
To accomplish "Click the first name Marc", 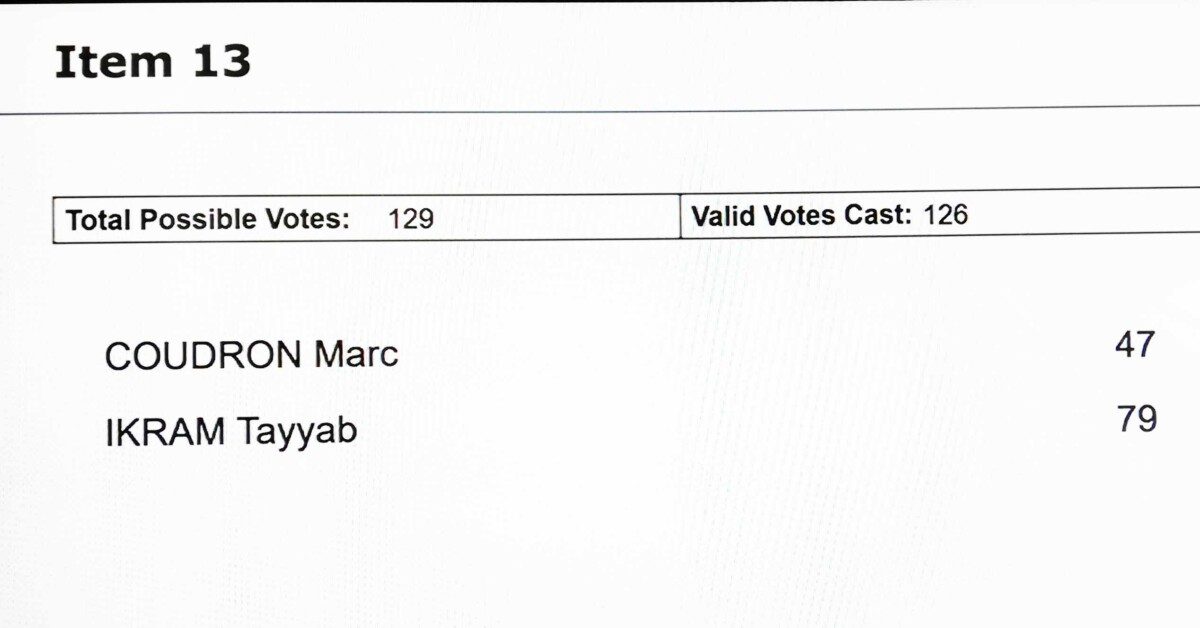I will [x=357, y=354].
